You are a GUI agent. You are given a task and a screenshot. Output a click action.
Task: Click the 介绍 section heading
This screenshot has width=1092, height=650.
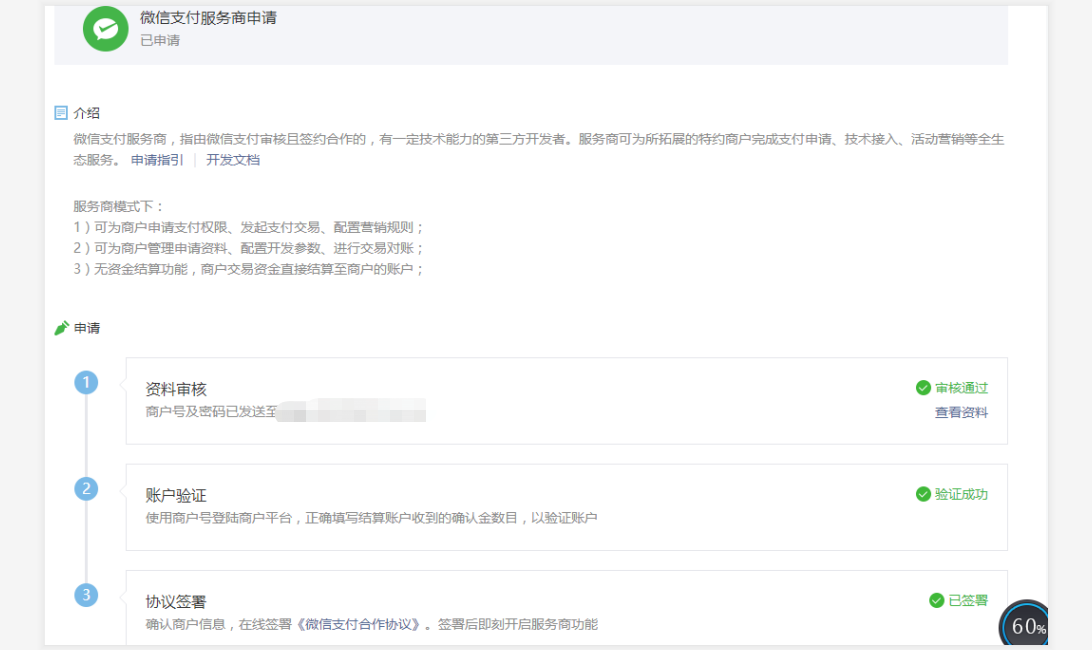click(x=86, y=113)
